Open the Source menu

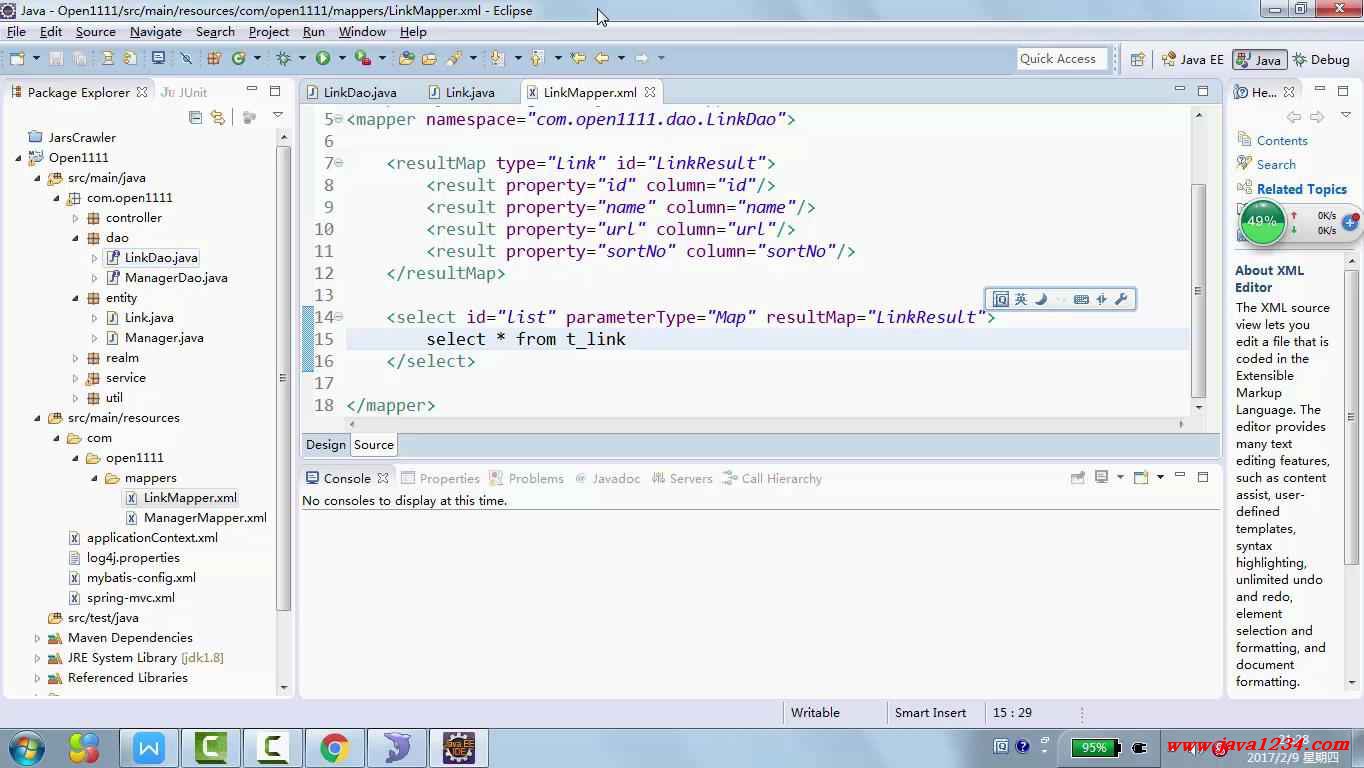pyautogui.click(x=95, y=32)
